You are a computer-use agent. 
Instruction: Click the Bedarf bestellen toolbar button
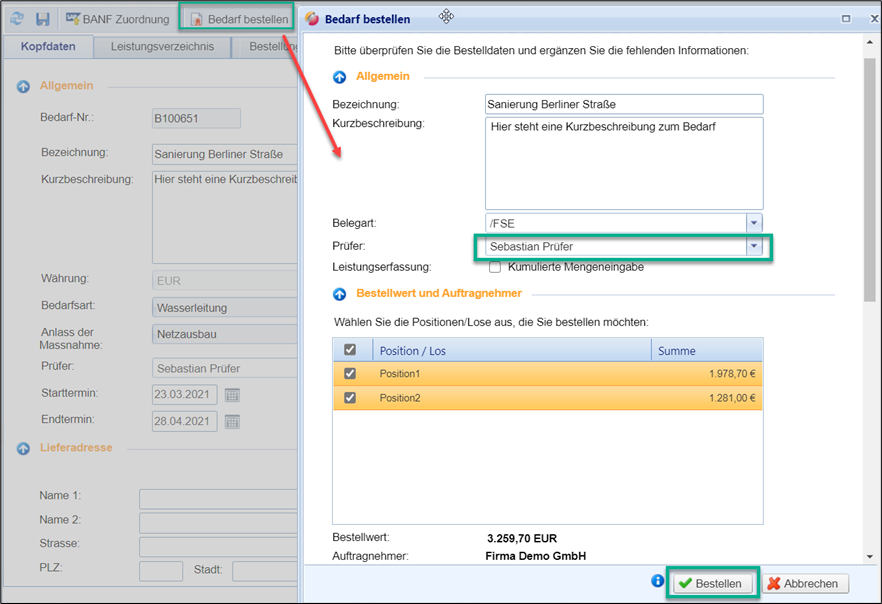click(x=238, y=19)
